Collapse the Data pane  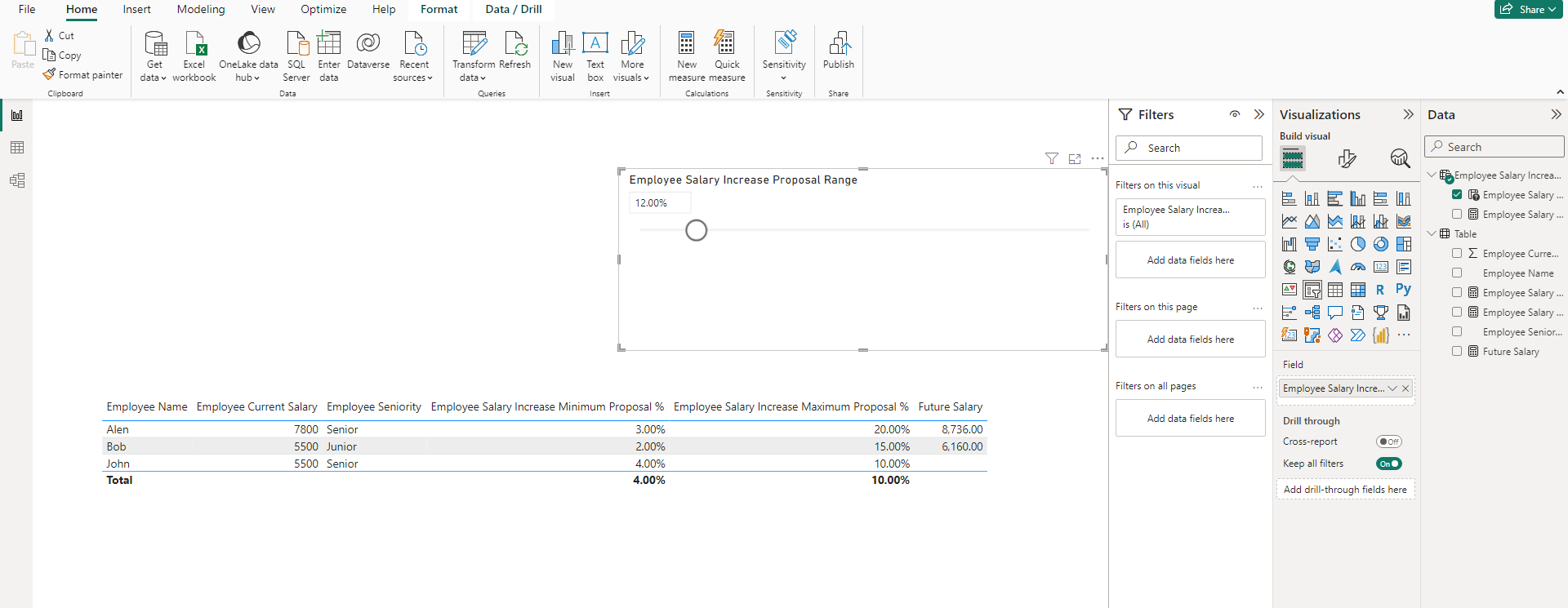[x=1556, y=114]
